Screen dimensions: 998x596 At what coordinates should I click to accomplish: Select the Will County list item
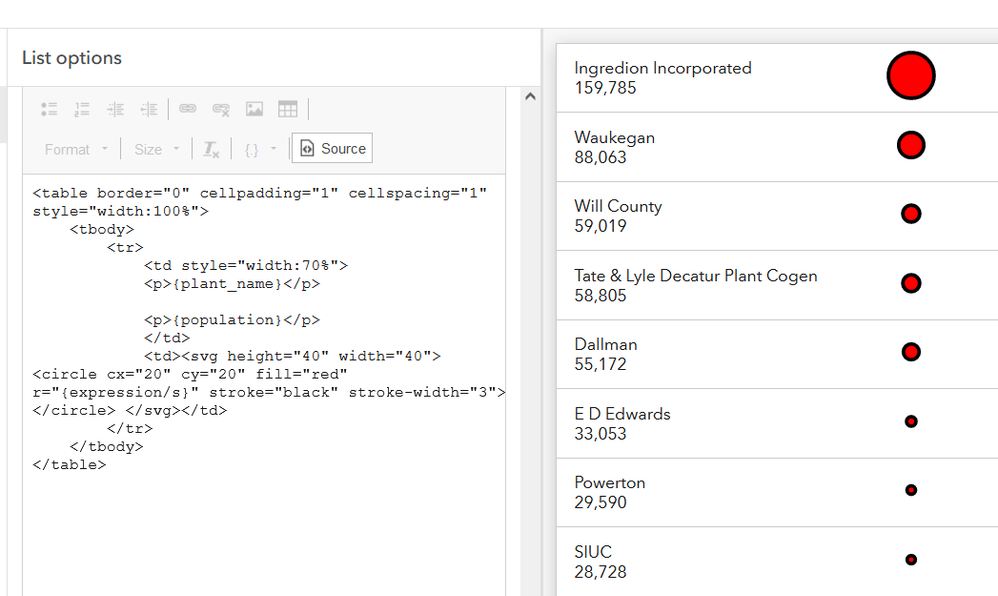point(777,216)
